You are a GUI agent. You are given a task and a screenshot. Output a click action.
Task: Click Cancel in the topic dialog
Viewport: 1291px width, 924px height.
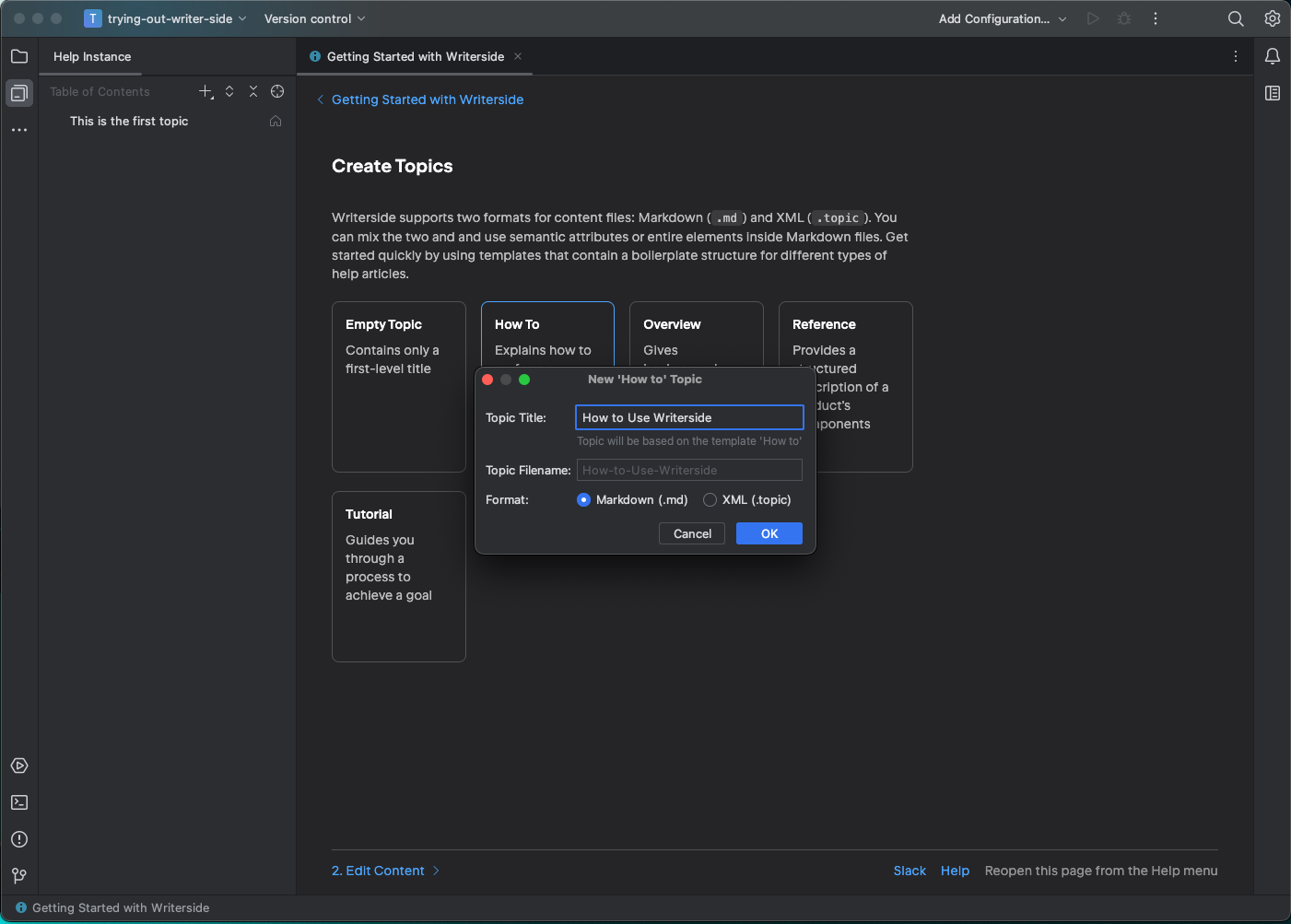[692, 533]
